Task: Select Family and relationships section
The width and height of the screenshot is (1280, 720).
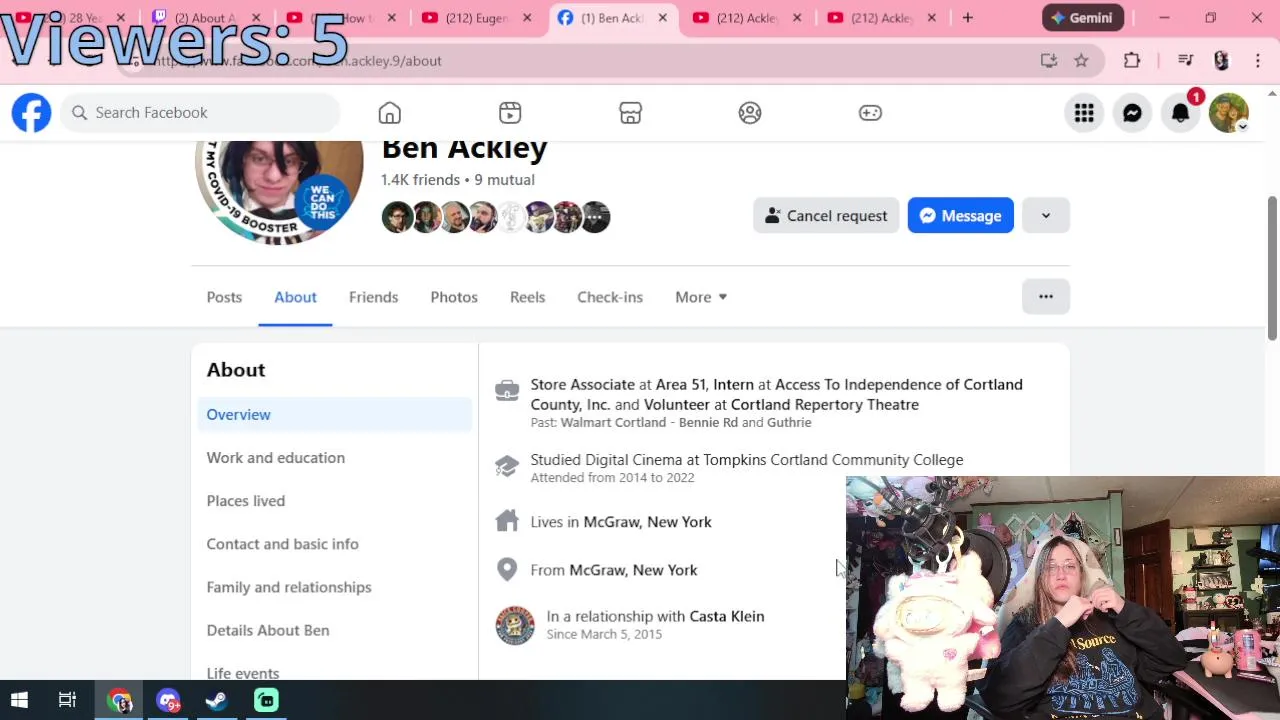Action: coord(335,587)
